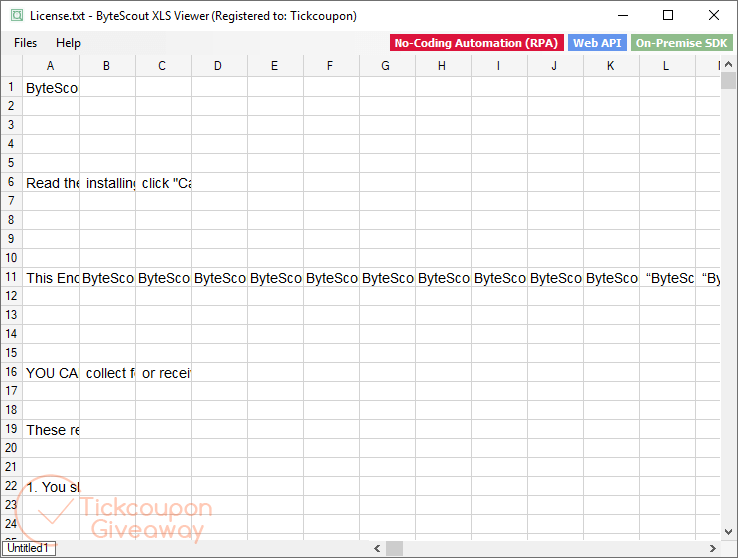Click the Web API button

point(597,43)
